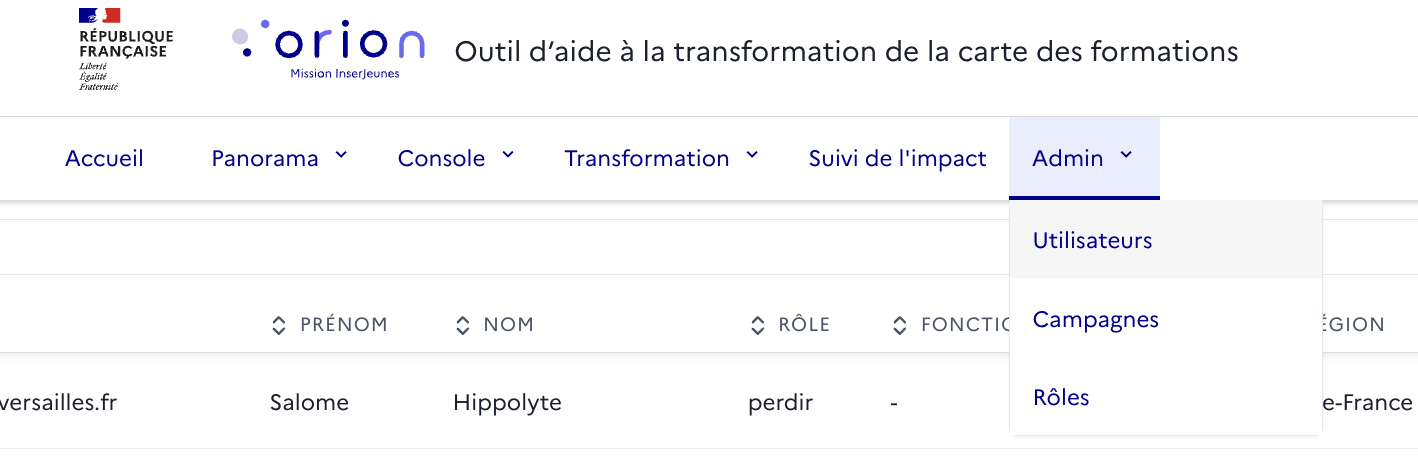
Task: Select Campagnes in Admin menu
Action: click(1166, 319)
